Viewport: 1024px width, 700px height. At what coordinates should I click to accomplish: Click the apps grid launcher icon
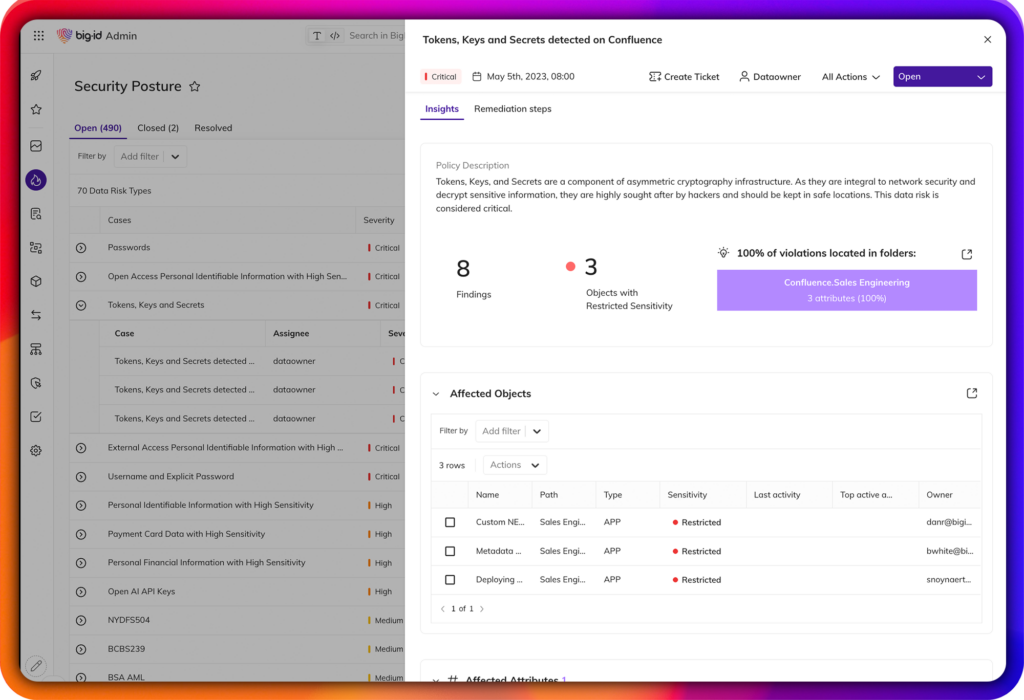39,36
